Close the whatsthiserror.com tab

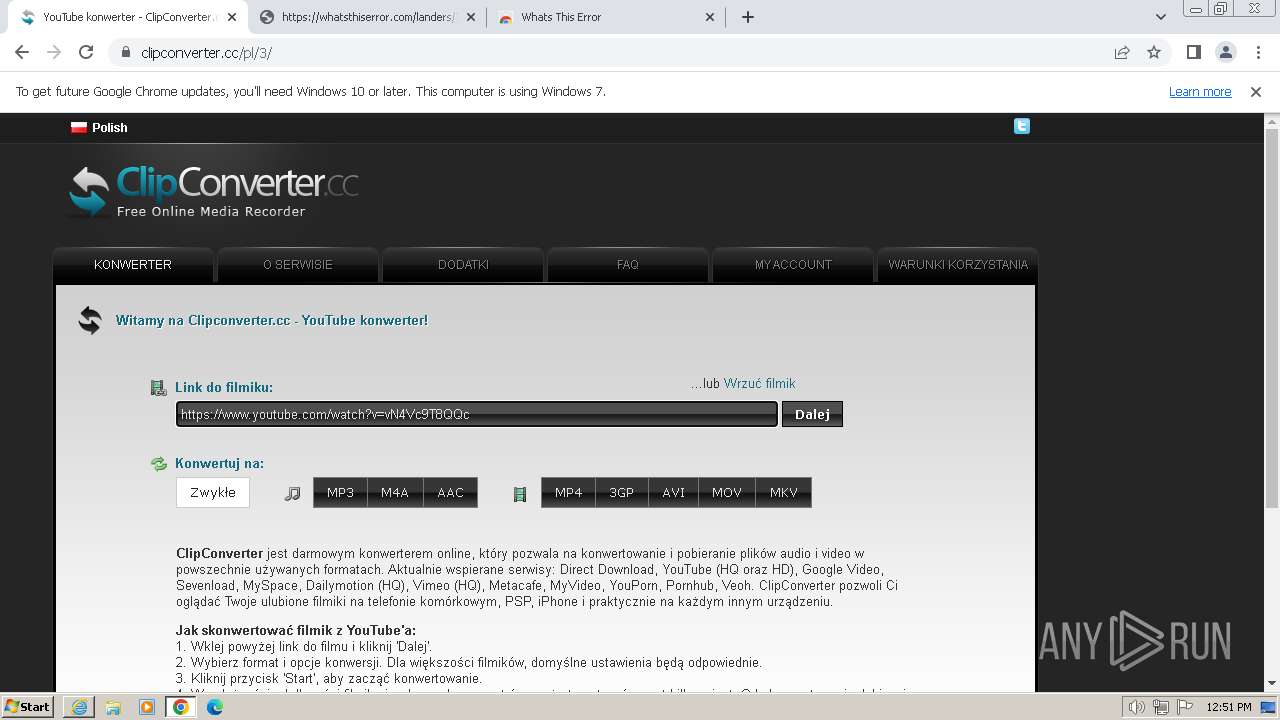471,17
